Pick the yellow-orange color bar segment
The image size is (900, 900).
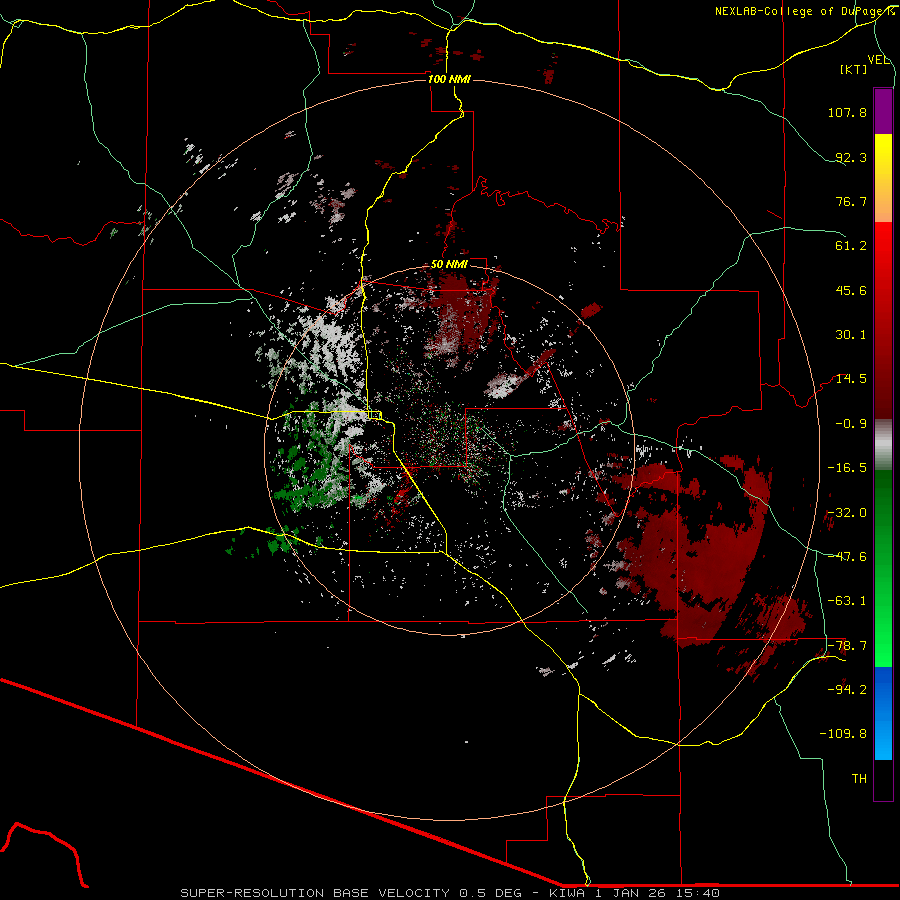coord(883,178)
